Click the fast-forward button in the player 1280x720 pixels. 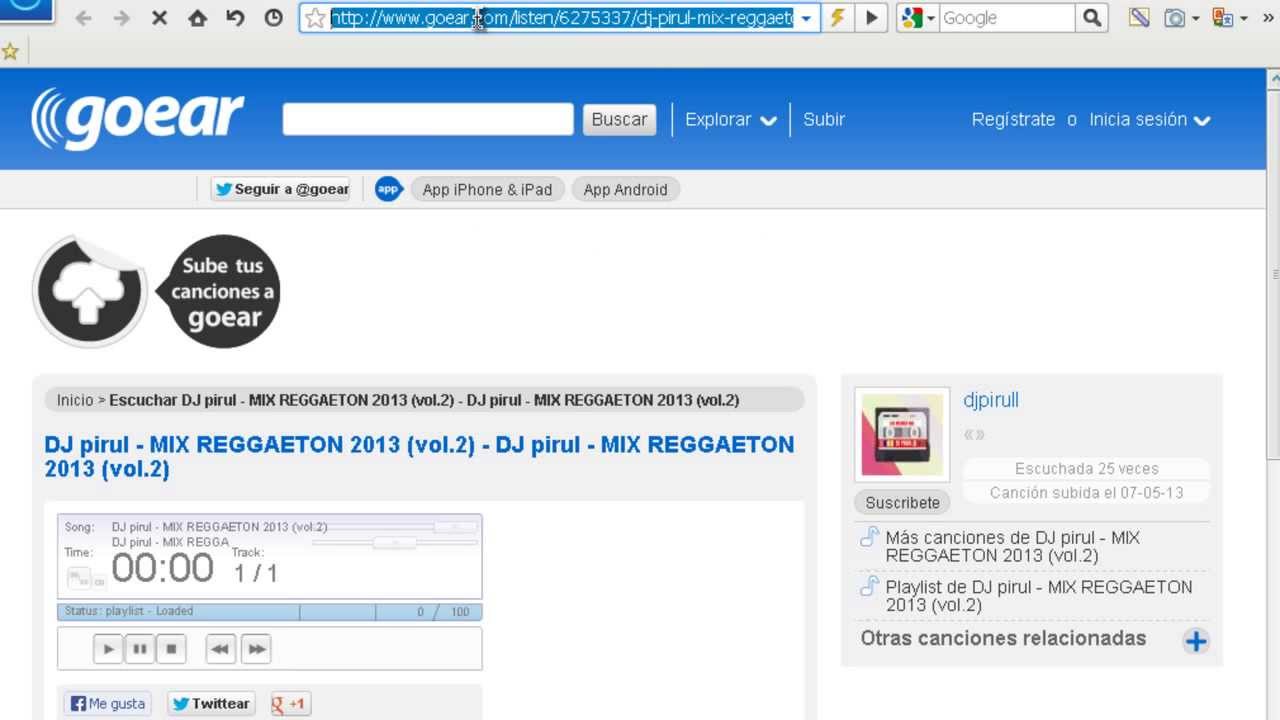(x=256, y=649)
